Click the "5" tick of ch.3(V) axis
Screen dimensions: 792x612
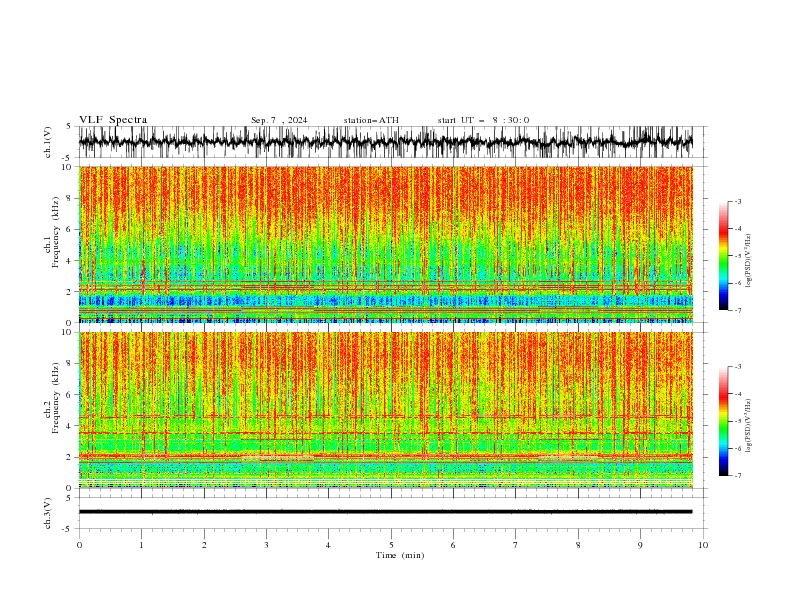69,498
